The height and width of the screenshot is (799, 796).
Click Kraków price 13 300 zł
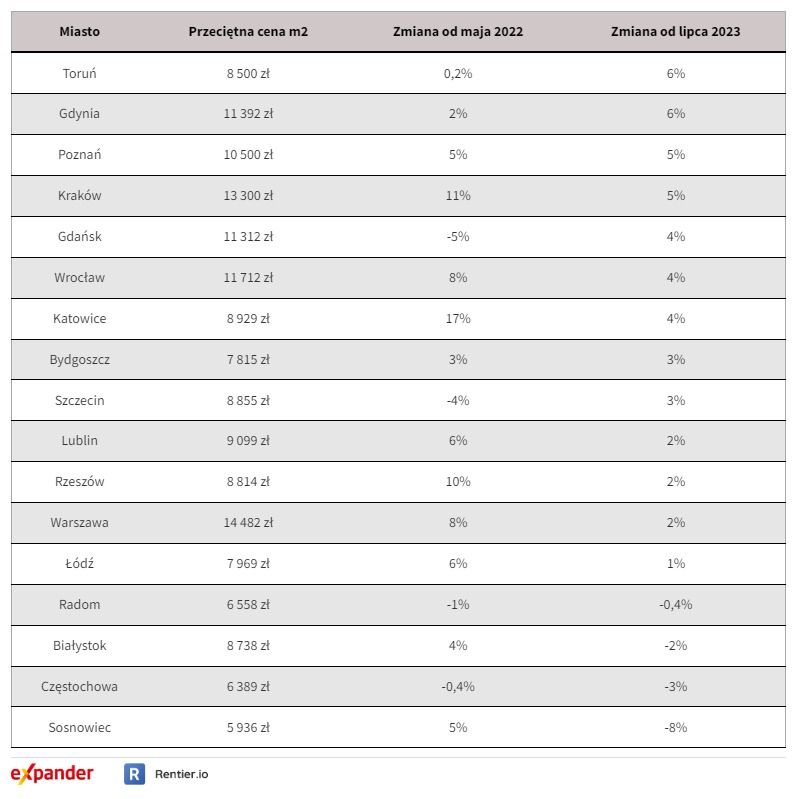point(248,196)
